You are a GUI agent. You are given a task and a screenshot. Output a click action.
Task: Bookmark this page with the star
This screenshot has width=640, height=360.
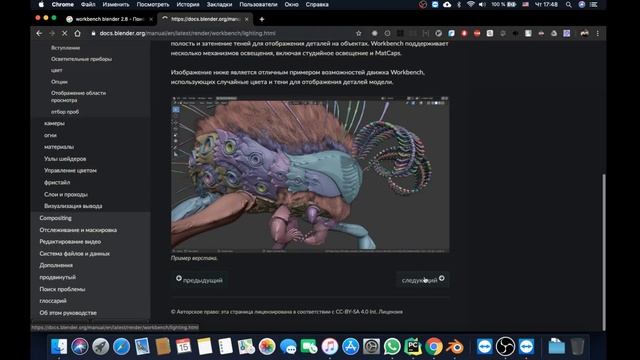pos(358,33)
